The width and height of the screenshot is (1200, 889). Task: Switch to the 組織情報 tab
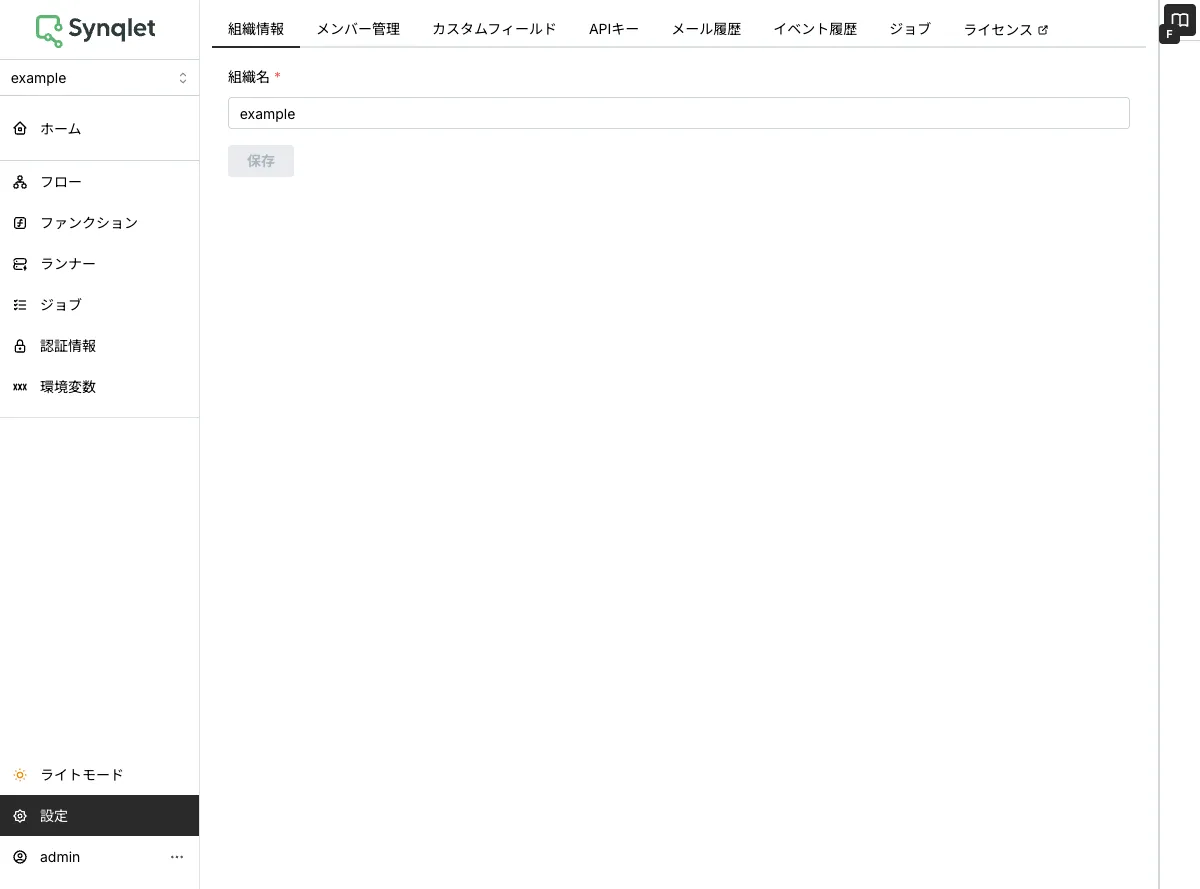pos(256,29)
